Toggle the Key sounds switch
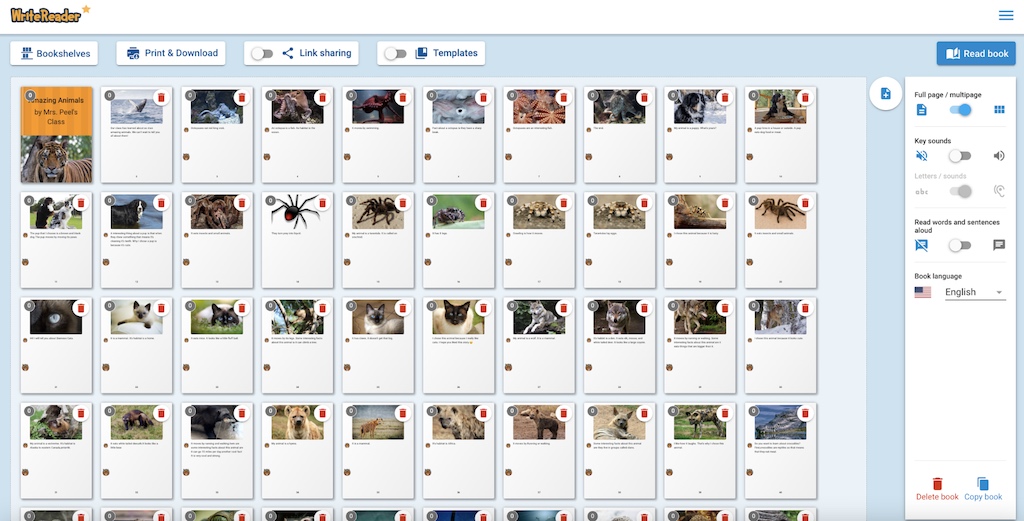 point(960,155)
